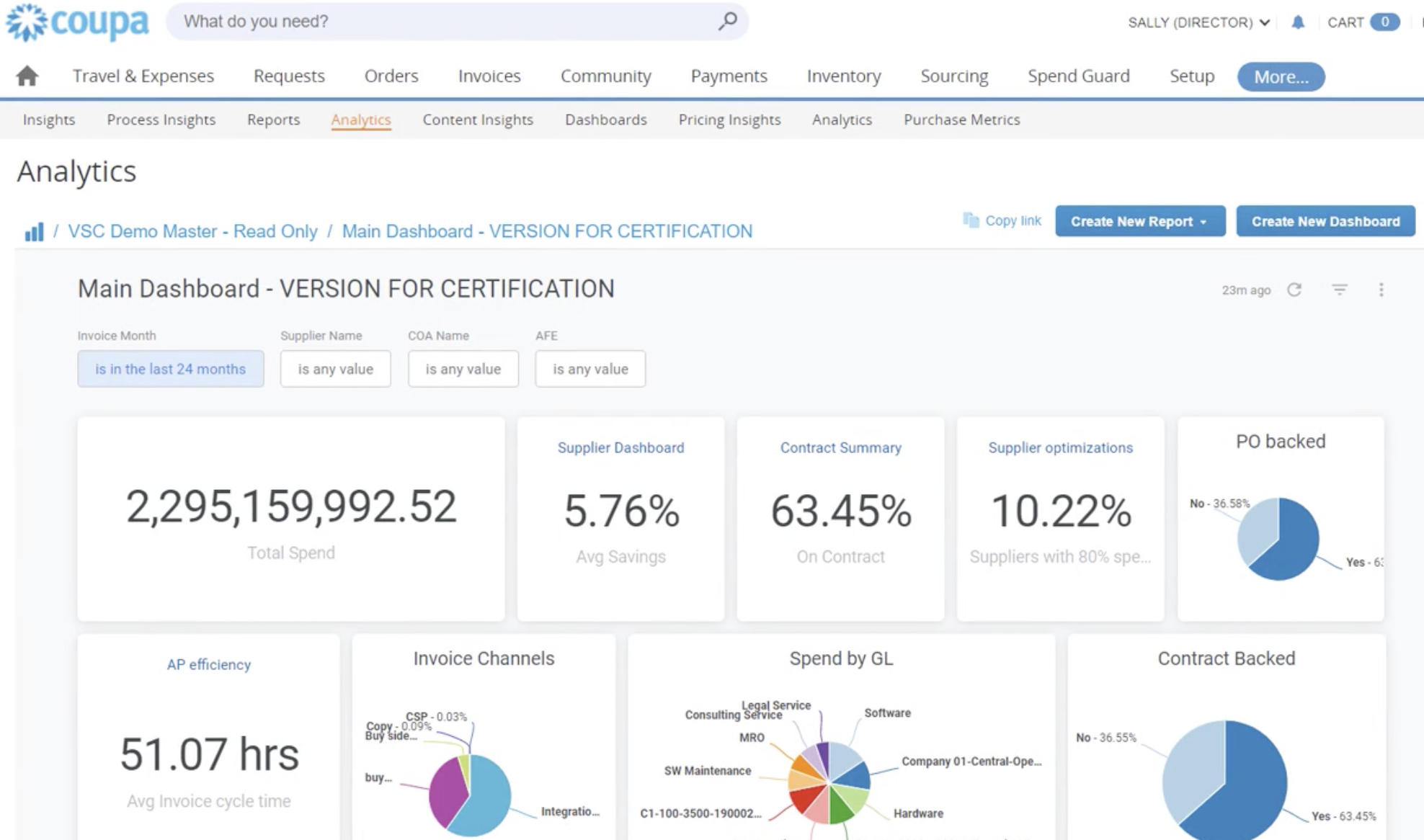Viewport: 1424px width, 840px height.
Task: Click the search magnifier icon
Action: [727, 21]
